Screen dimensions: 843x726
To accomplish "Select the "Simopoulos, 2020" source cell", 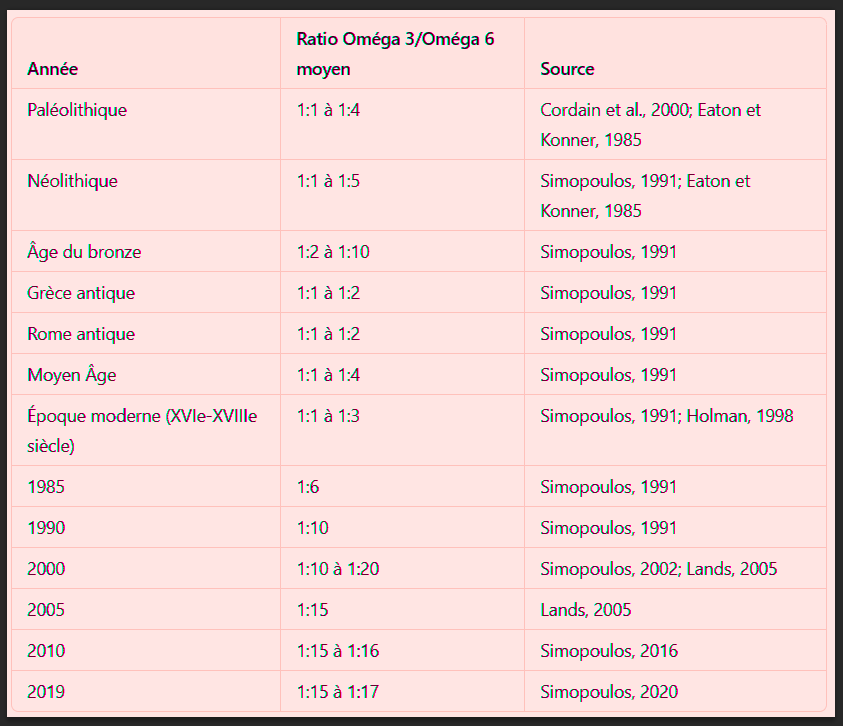I will [x=608, y=691].
